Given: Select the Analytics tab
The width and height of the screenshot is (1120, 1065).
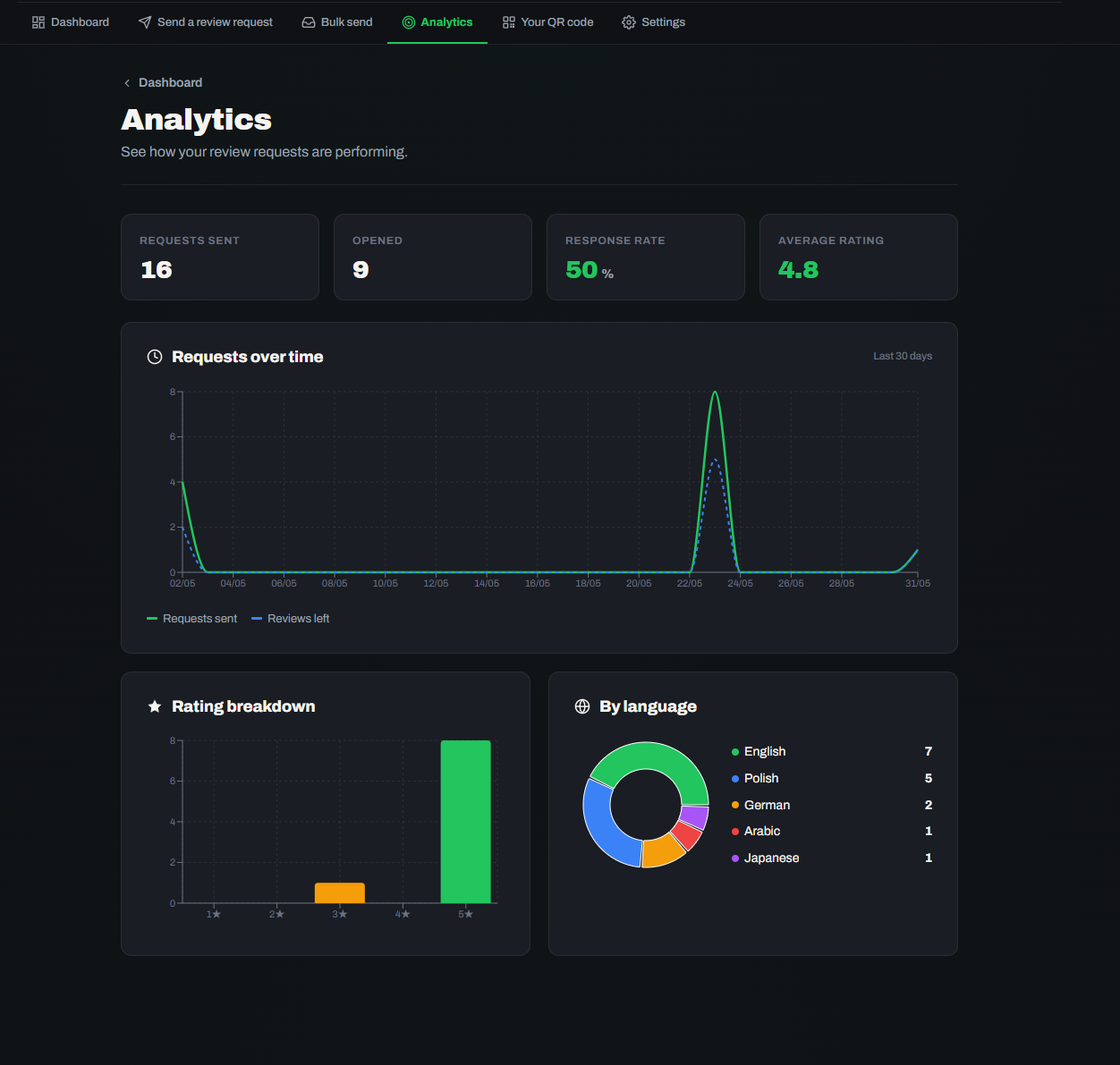Looking at the screenshot, I should coord(437,22).
